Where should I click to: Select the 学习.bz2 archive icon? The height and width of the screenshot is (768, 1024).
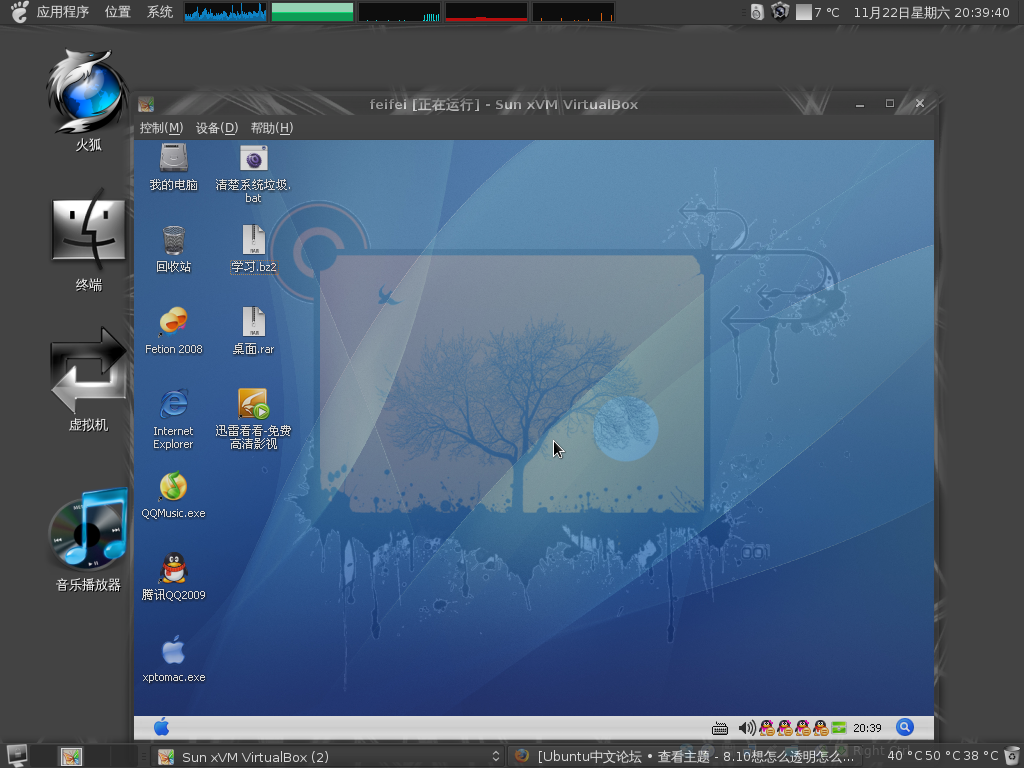253,240
